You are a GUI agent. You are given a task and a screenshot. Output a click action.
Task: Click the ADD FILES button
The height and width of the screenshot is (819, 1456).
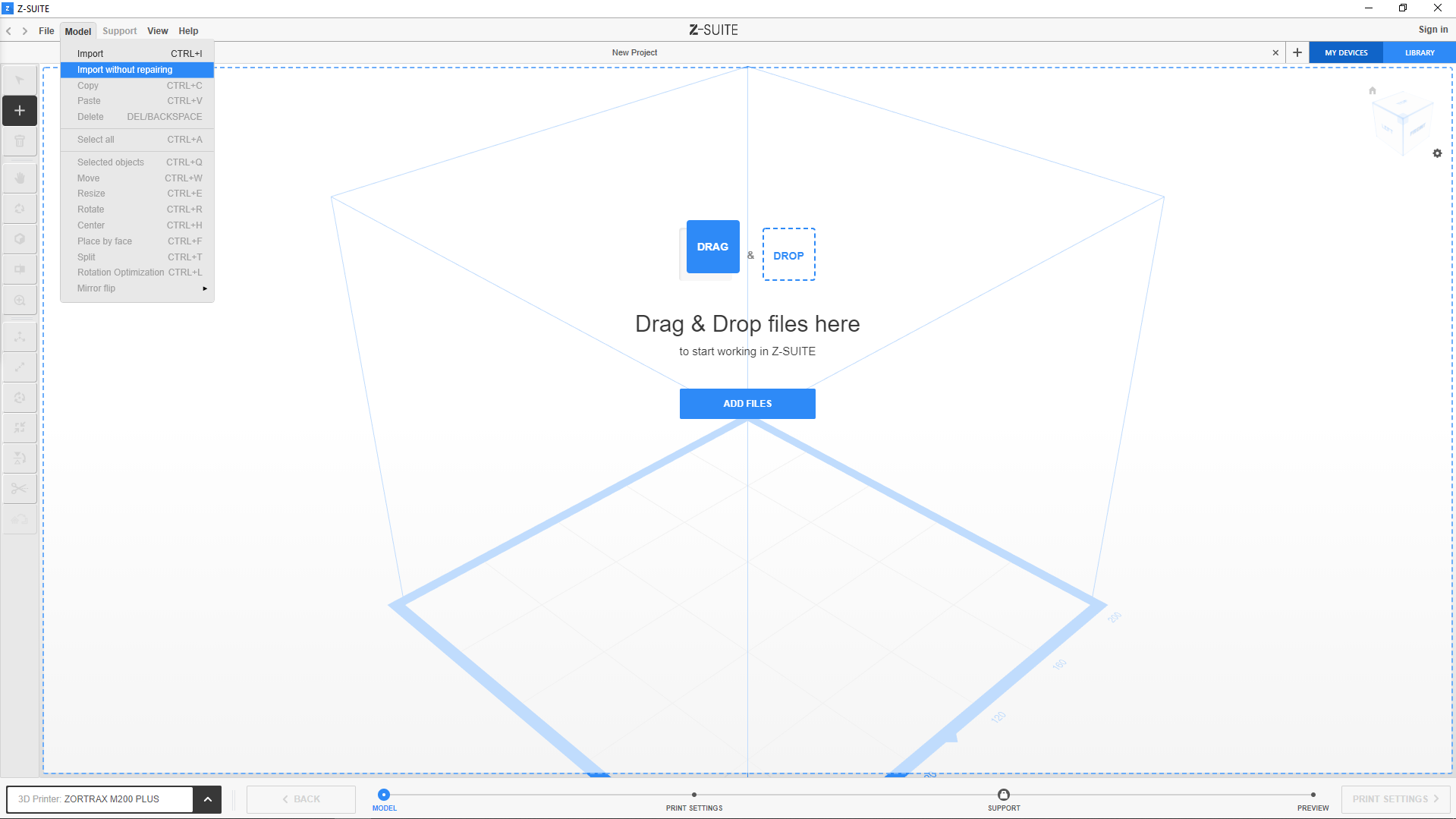point(747,404)
